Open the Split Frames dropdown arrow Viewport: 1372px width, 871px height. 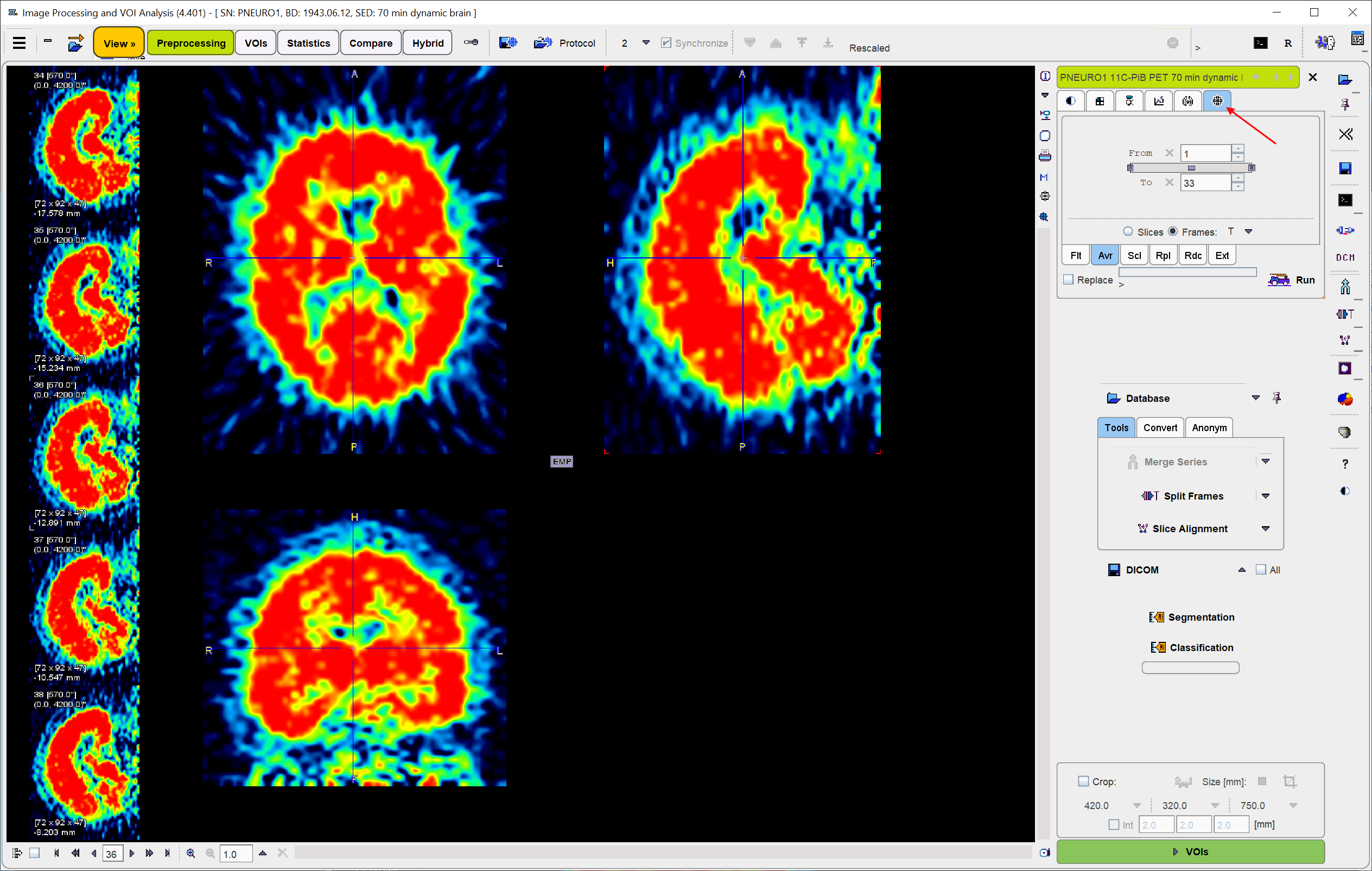point(1266,496)
